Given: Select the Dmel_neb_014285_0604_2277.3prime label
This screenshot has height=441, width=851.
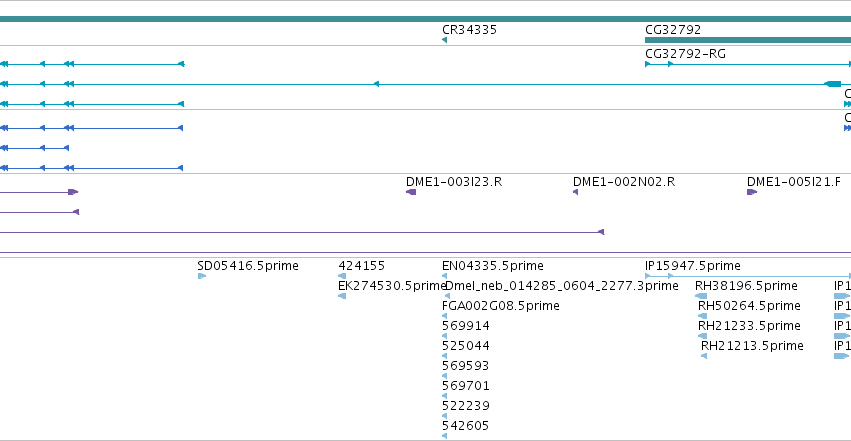Looking at the screenshot, I should [x=562, y=286].
